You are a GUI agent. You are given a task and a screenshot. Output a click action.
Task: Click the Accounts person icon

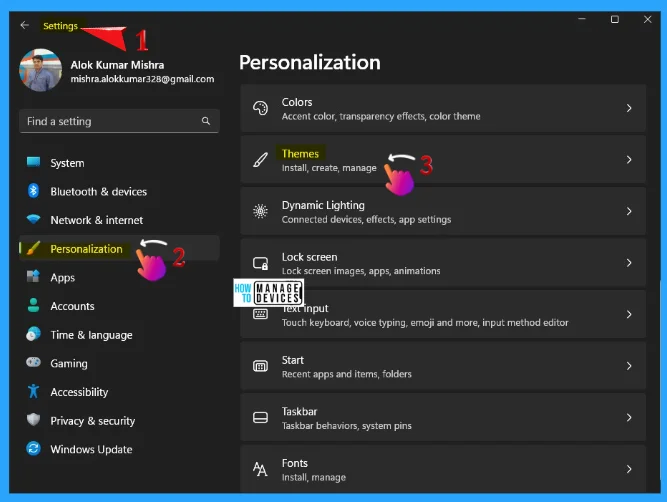point(33,305)
